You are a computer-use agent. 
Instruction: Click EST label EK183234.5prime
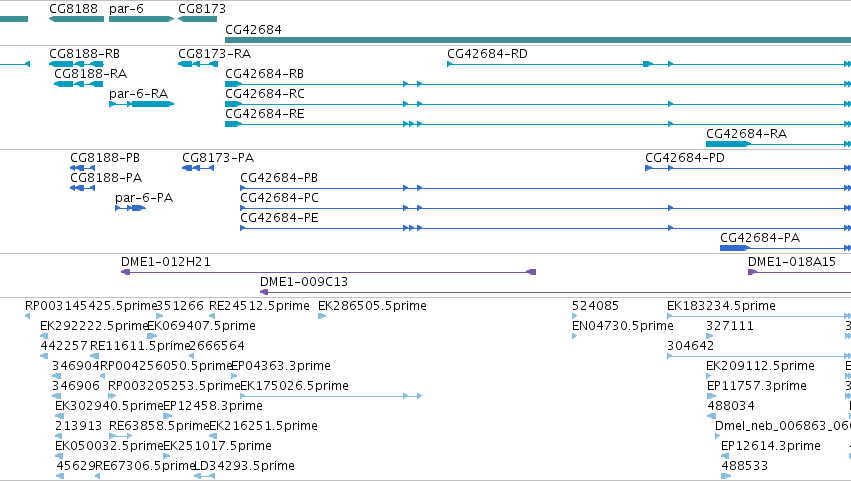point(721,306)
